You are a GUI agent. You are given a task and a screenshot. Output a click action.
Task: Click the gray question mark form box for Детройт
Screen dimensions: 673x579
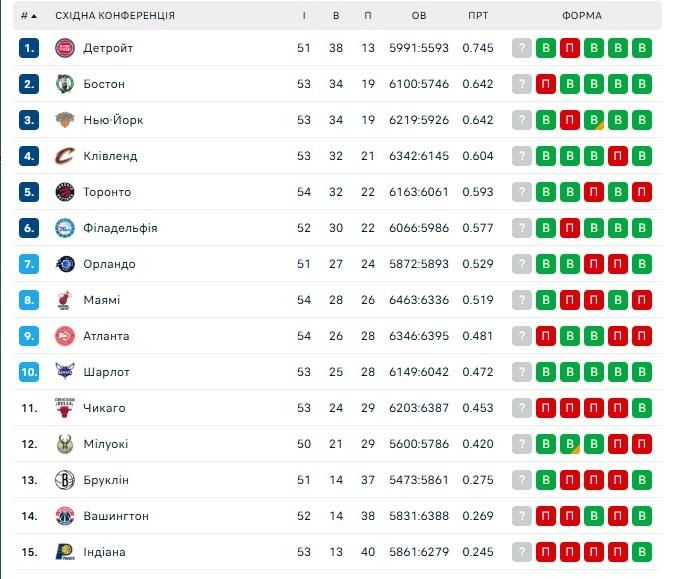coord(521,48)
